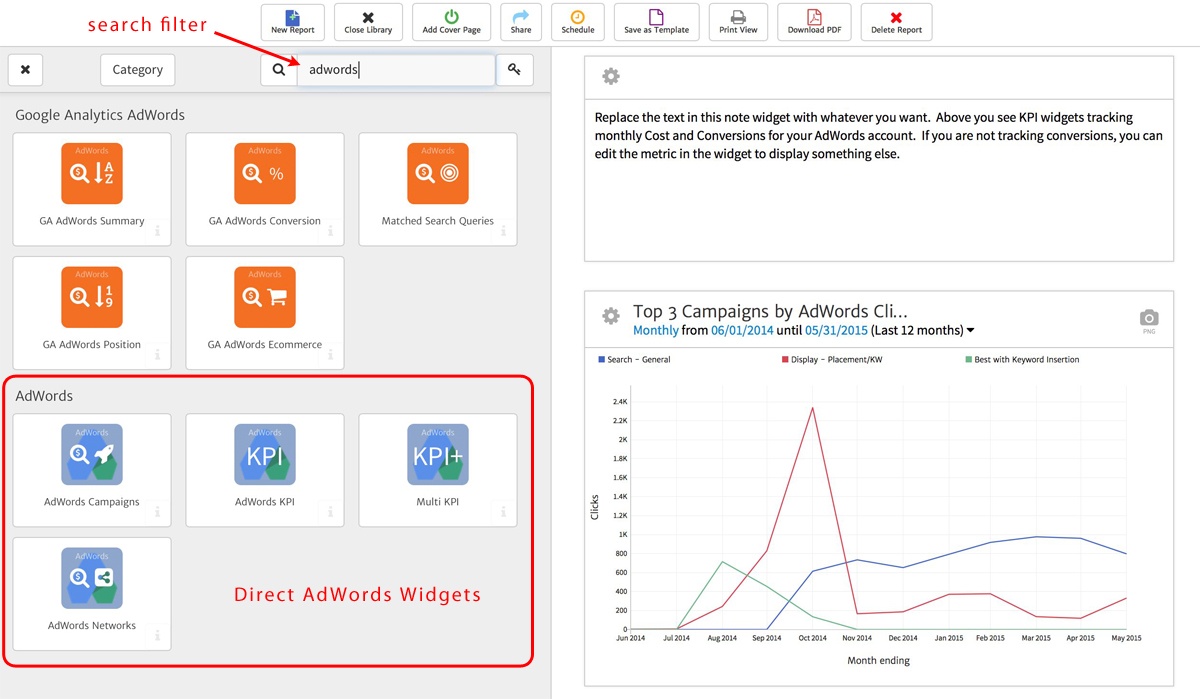Open the Share option
This screenshot has height=699, width=1200.
[521, 22]
